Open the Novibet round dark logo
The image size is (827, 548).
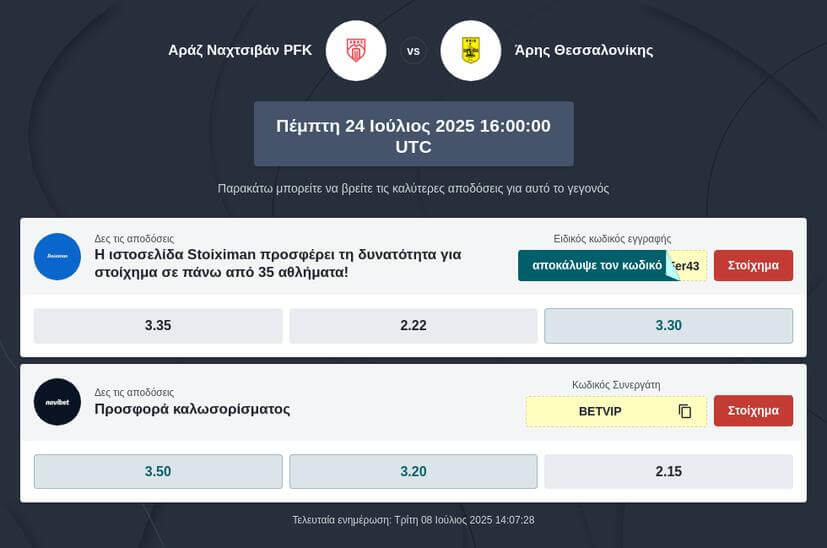pos(57,402)
